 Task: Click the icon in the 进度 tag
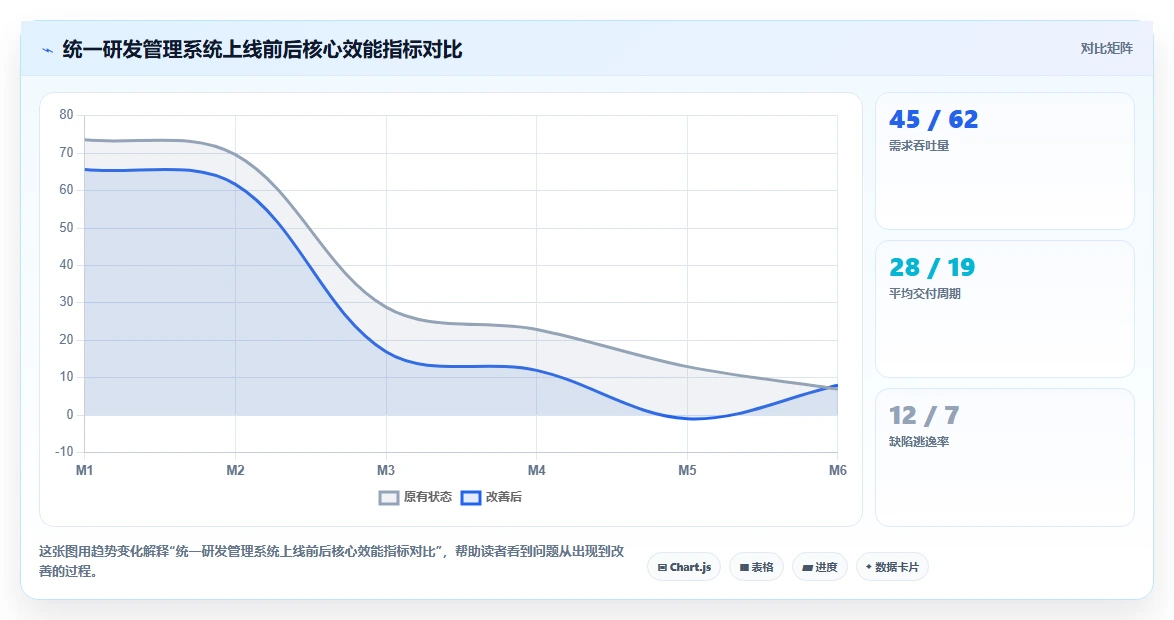click(807, 568)
